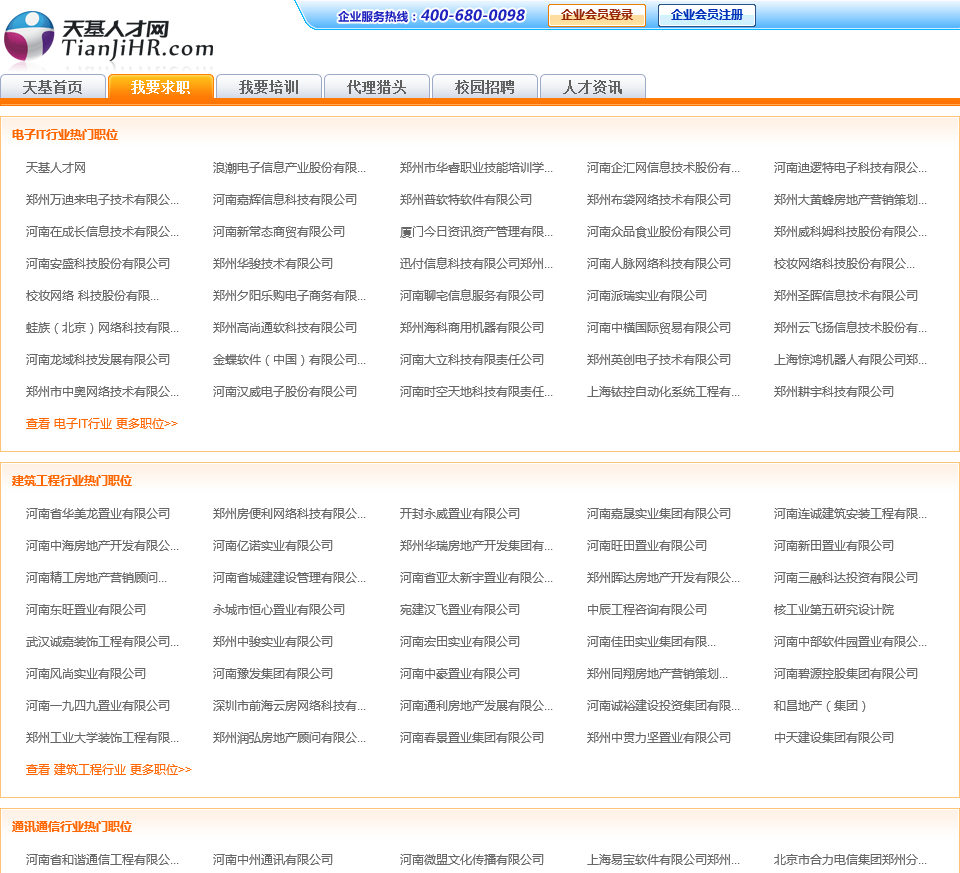This screenshot has width=960, height=873.
Task: Click 查看 电子IT行业 更多职位>> link
Action: (102, 424)
